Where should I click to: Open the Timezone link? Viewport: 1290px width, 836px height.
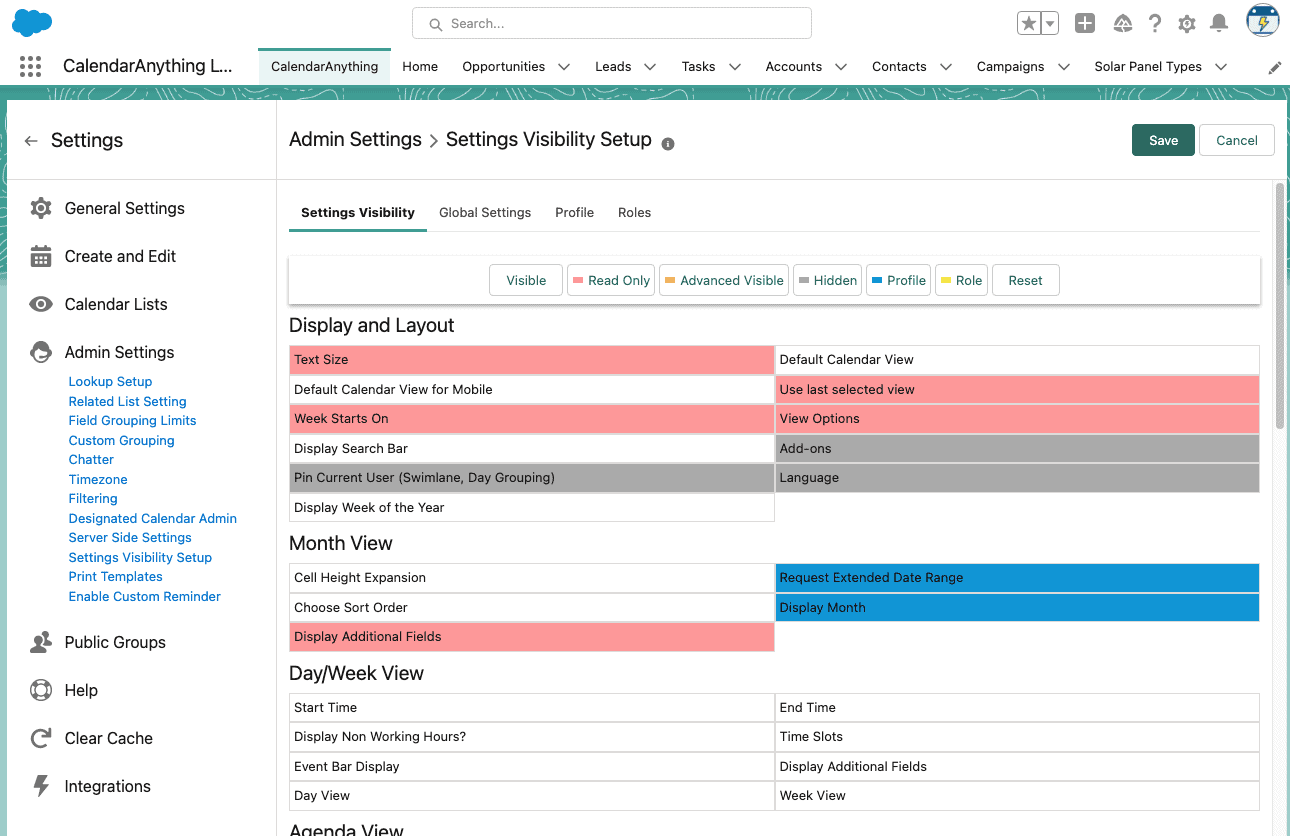[x=98, y=479]
